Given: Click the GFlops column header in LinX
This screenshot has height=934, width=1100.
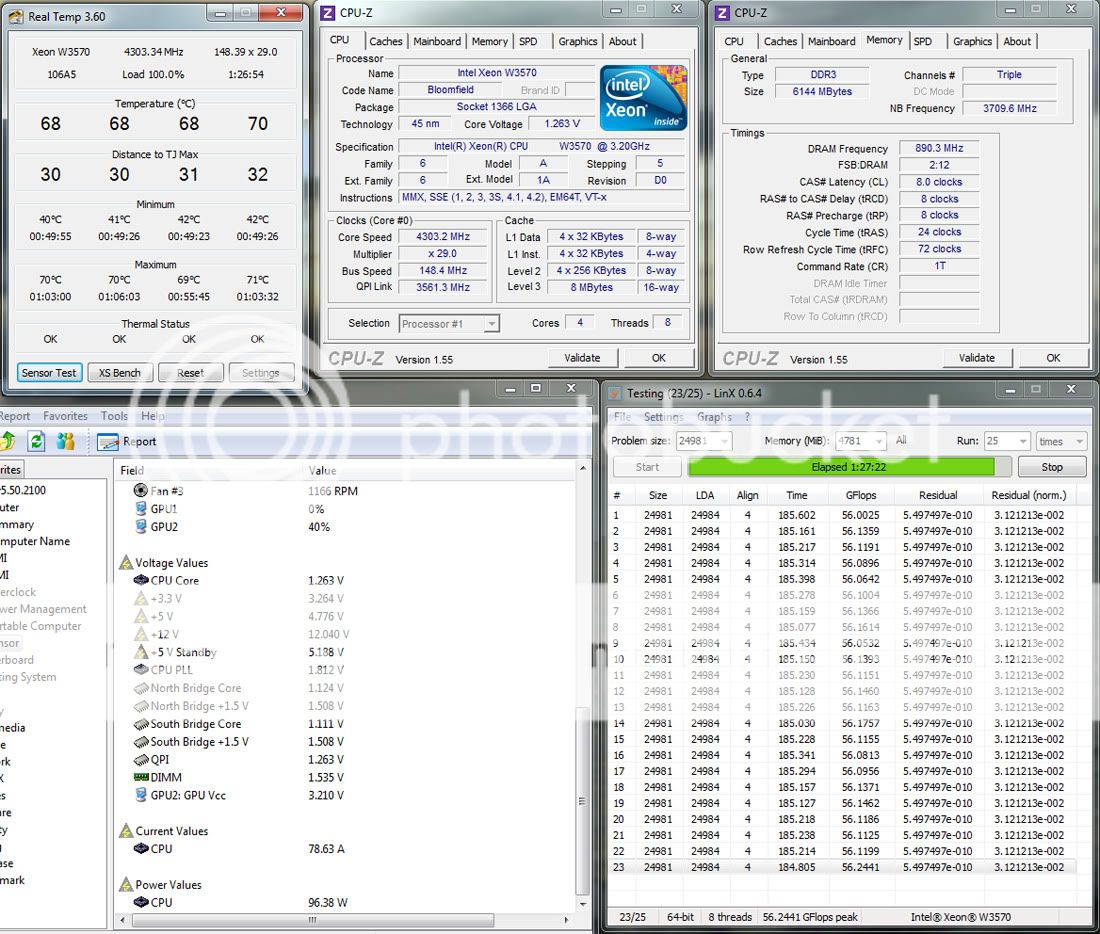Looking at the screenshot, I should click(x=861, y=495).
